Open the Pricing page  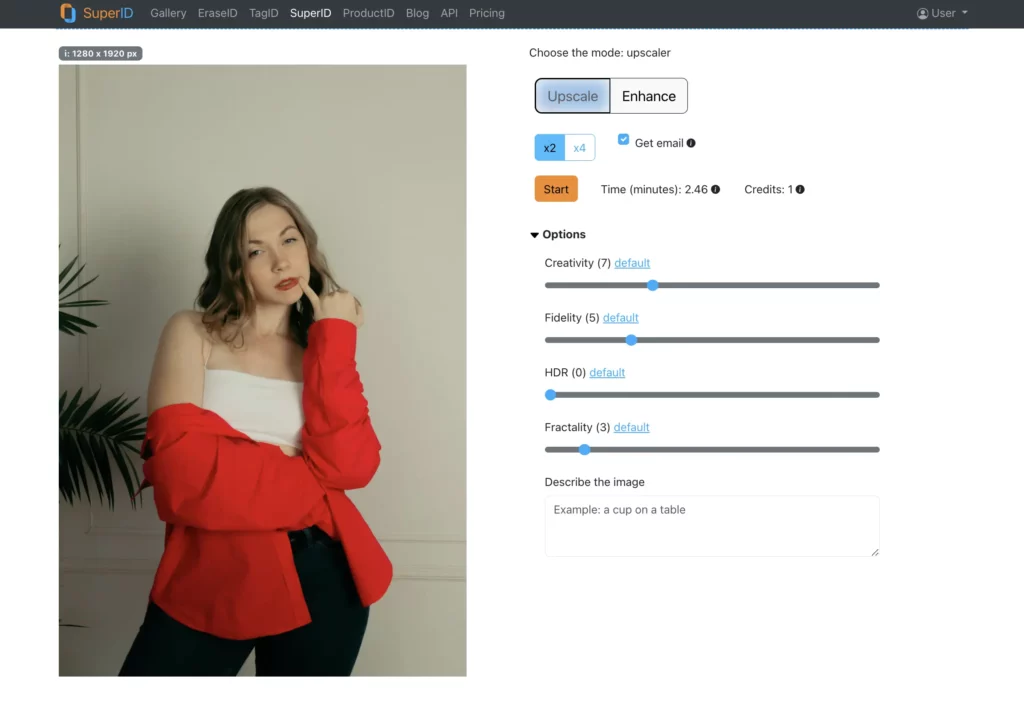click(487, 13)
